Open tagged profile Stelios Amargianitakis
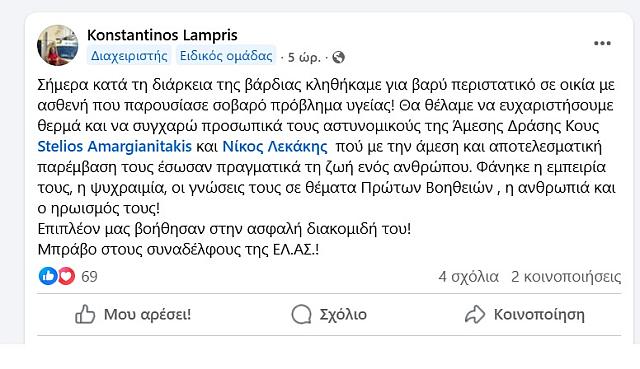The width and height of the screenshot is (640, 369). pyautogui.click(x=115, y=146)
